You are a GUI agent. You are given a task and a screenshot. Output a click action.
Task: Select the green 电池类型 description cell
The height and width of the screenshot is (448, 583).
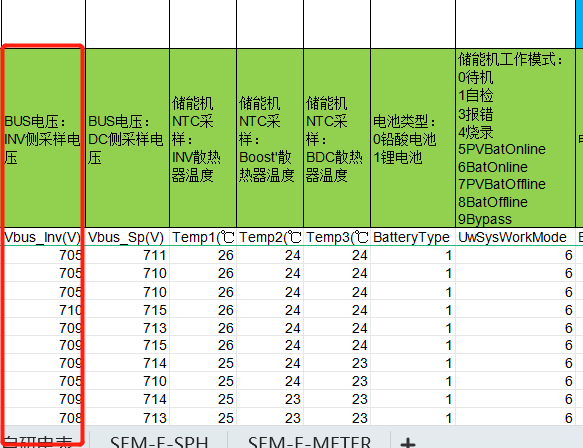coord(413,138)
